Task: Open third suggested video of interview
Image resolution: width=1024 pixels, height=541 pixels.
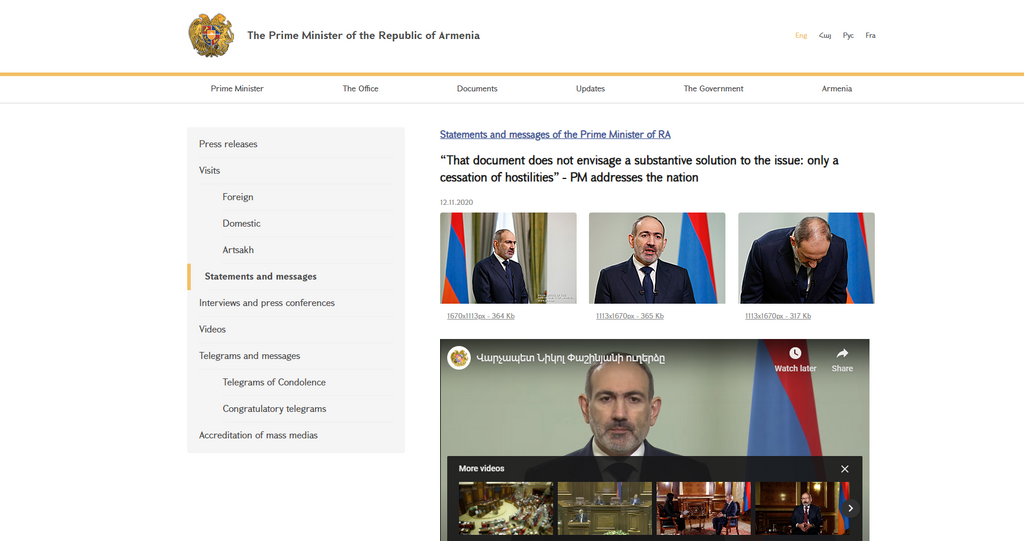Action: pyautogui.click(x=703, y=508)
